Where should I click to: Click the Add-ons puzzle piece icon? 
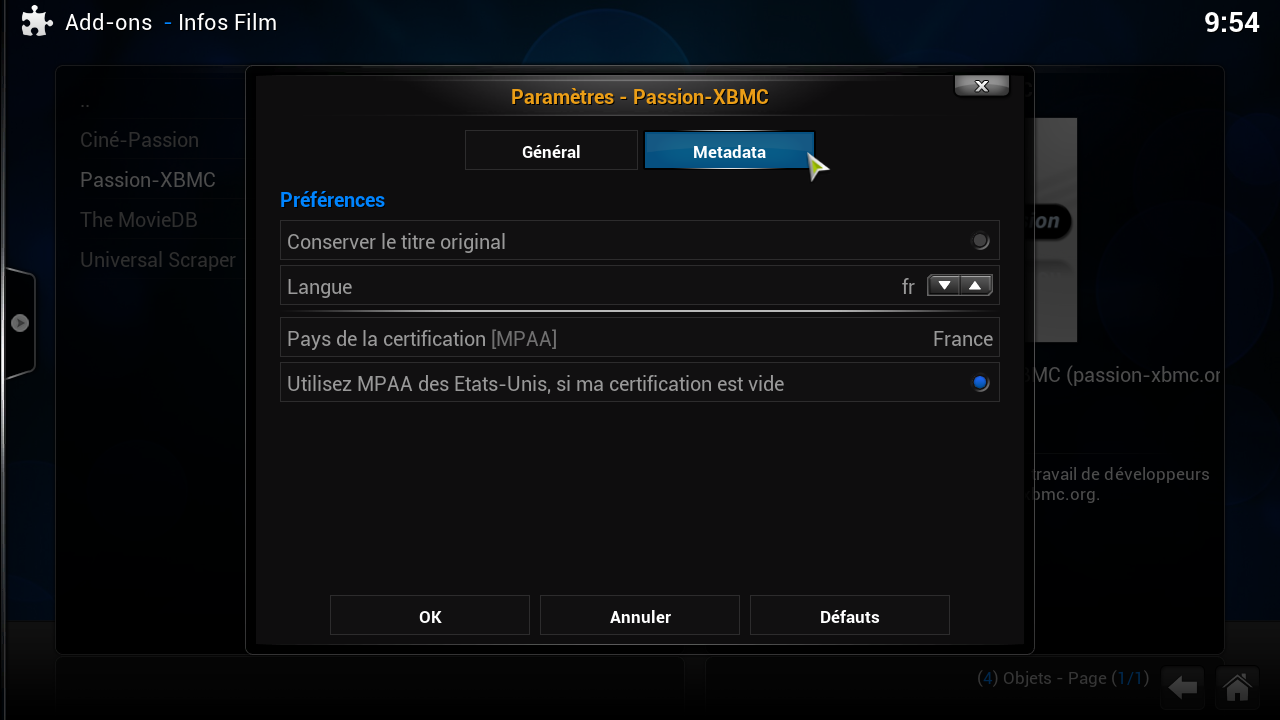(36, 21)
